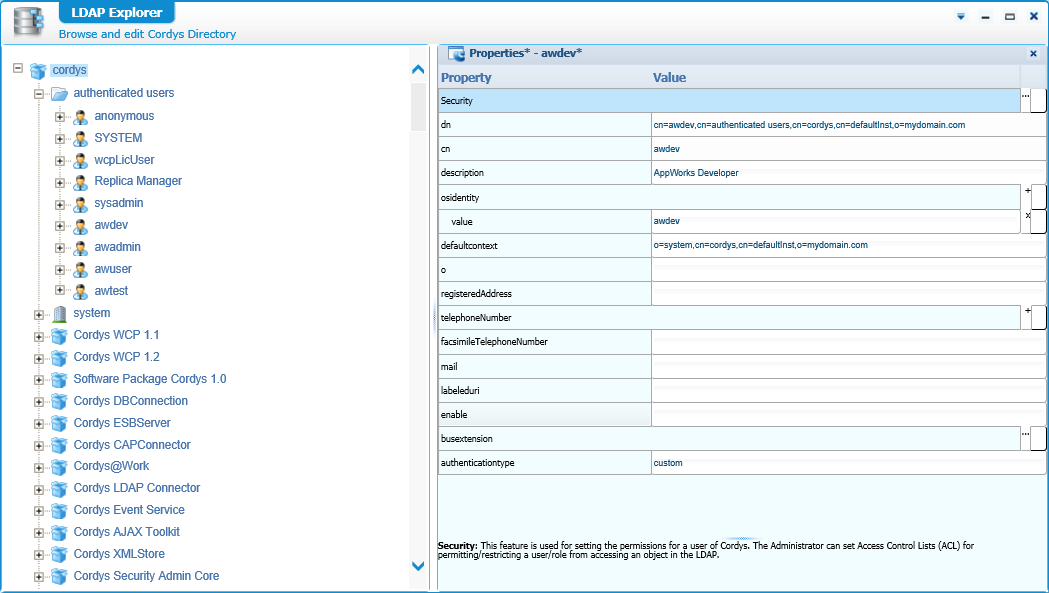Click the Replica Manager user icon
The image size is (1049, 593).
(80, 182)
